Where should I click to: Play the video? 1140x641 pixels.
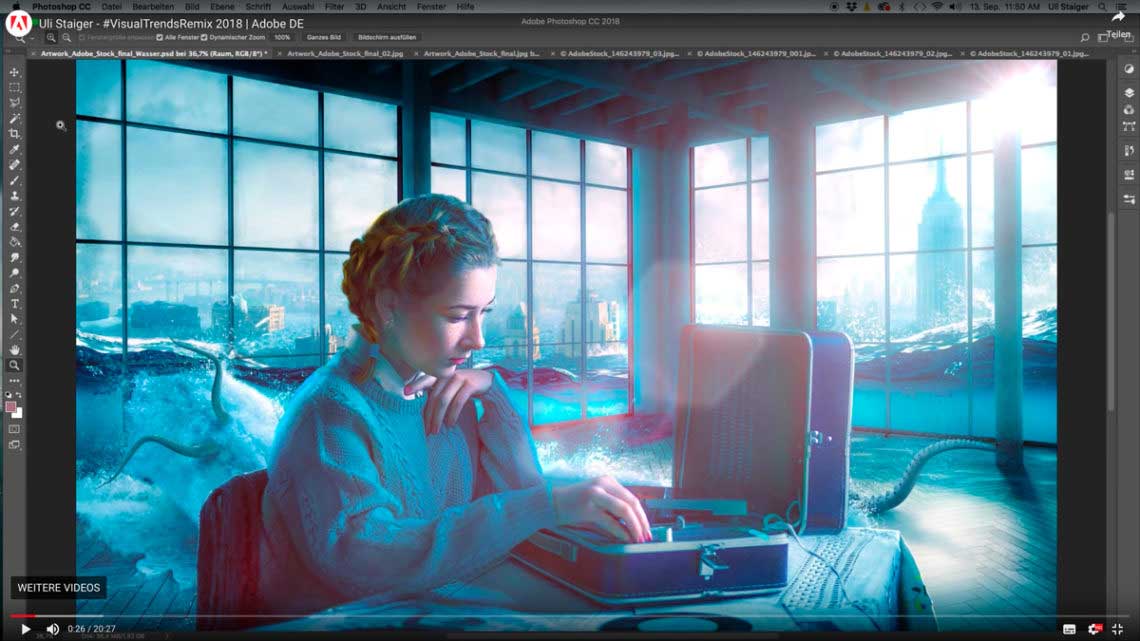coord(25,629)
